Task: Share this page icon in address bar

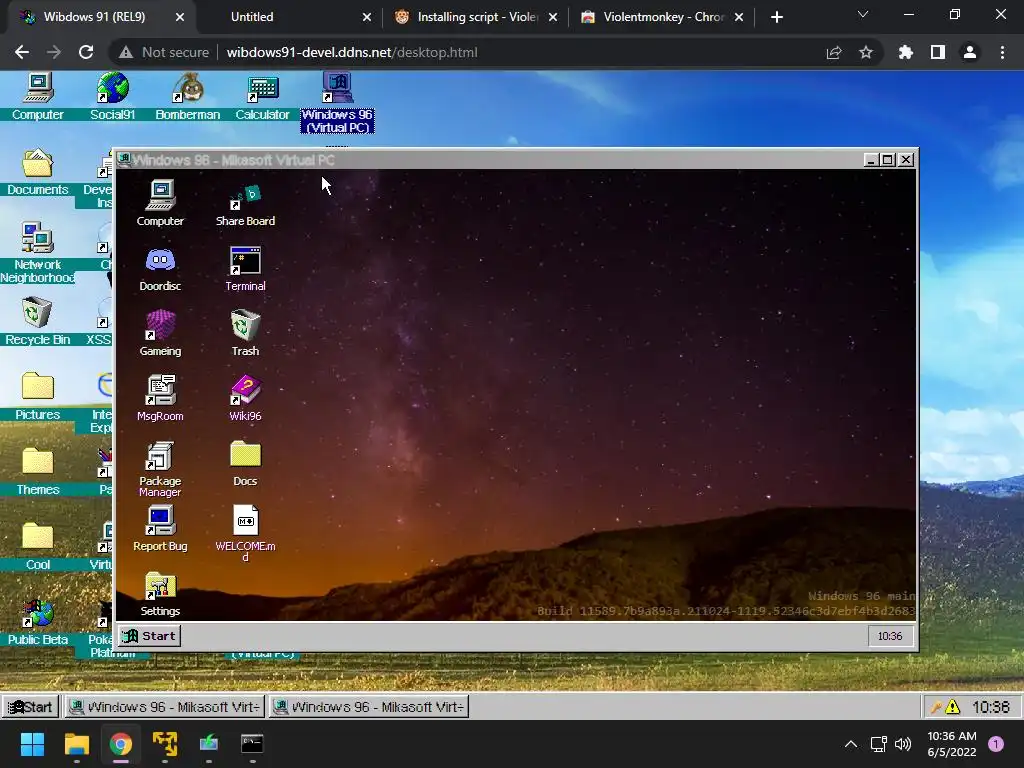Action: (834, 52)
